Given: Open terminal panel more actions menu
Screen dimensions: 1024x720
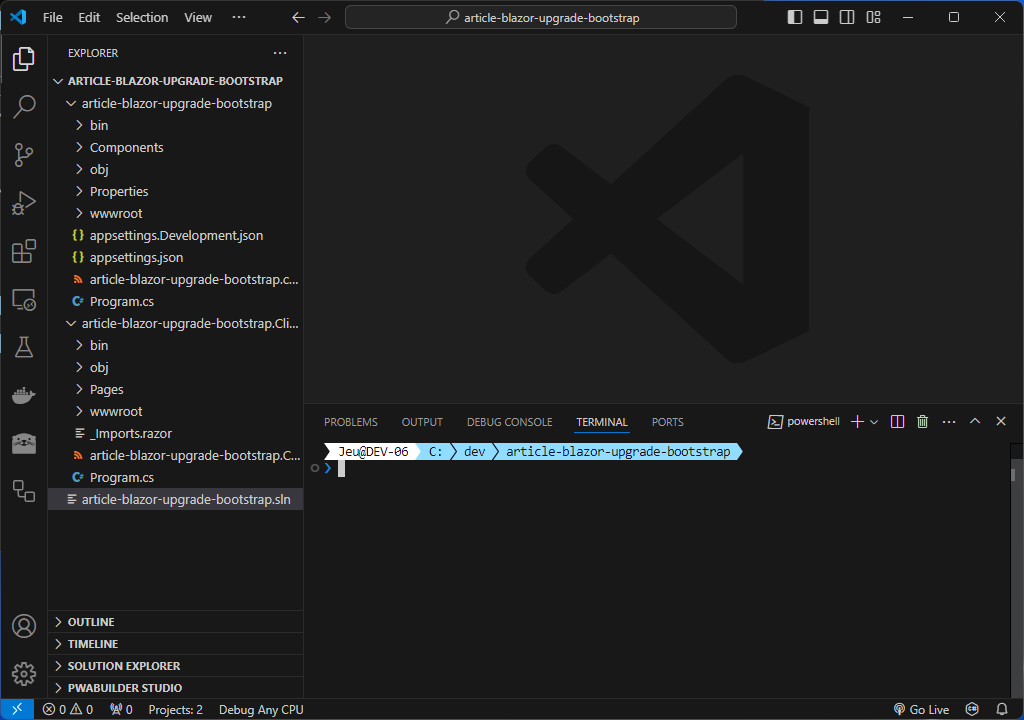Looking at the screenshot, I should point(949,422).
